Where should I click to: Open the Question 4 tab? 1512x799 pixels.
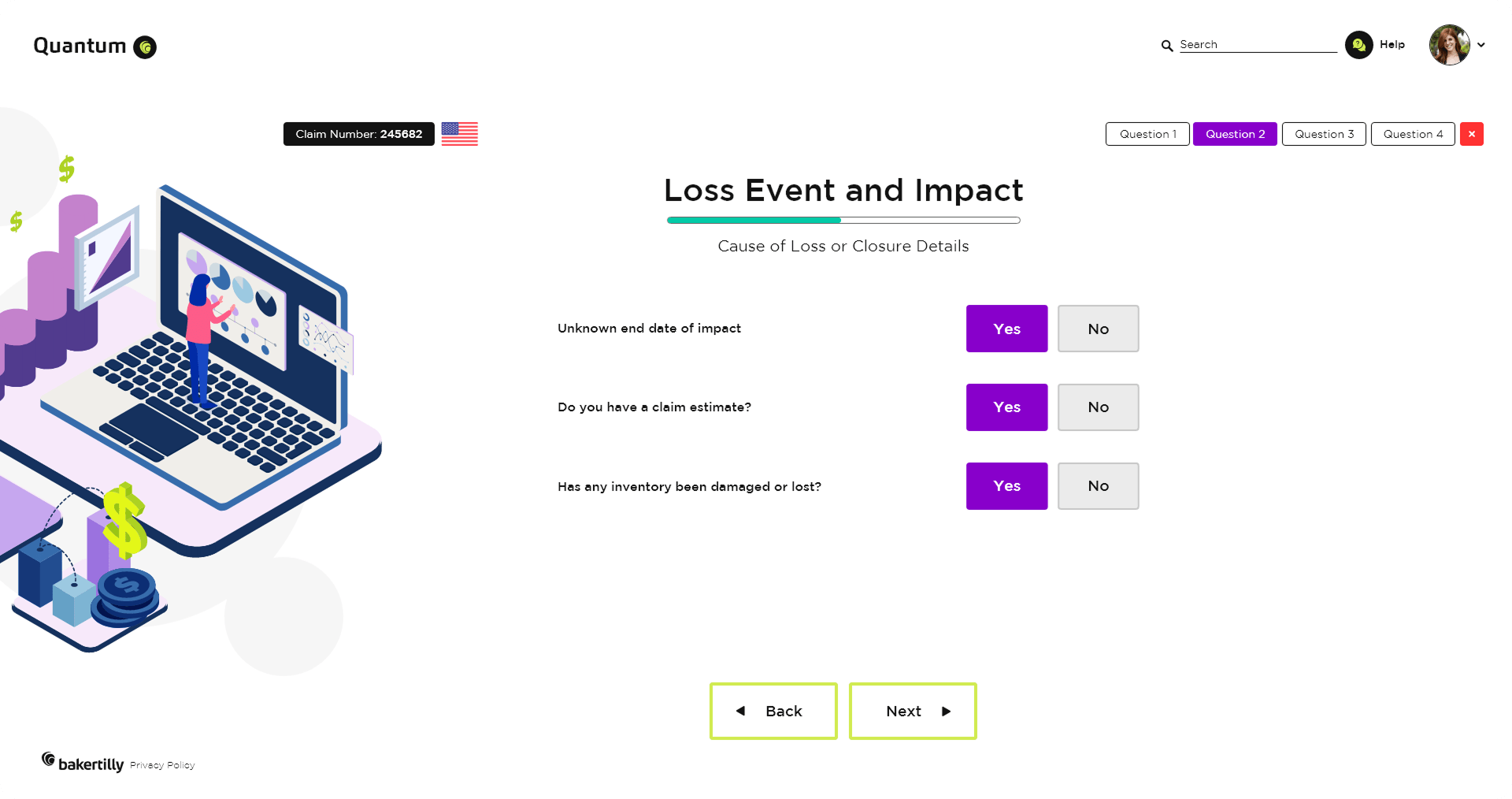tap(1413, 134)
